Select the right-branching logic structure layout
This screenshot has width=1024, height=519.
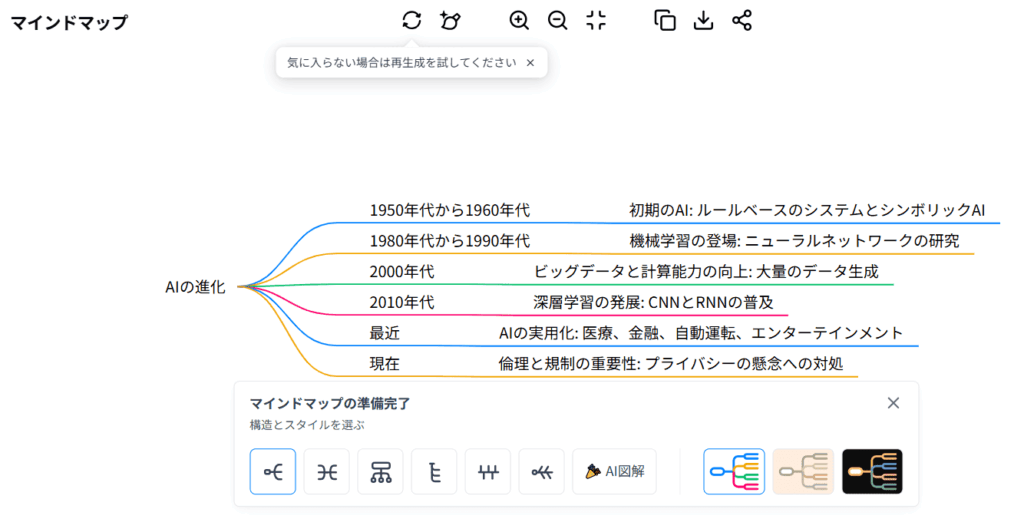[273, 471]
